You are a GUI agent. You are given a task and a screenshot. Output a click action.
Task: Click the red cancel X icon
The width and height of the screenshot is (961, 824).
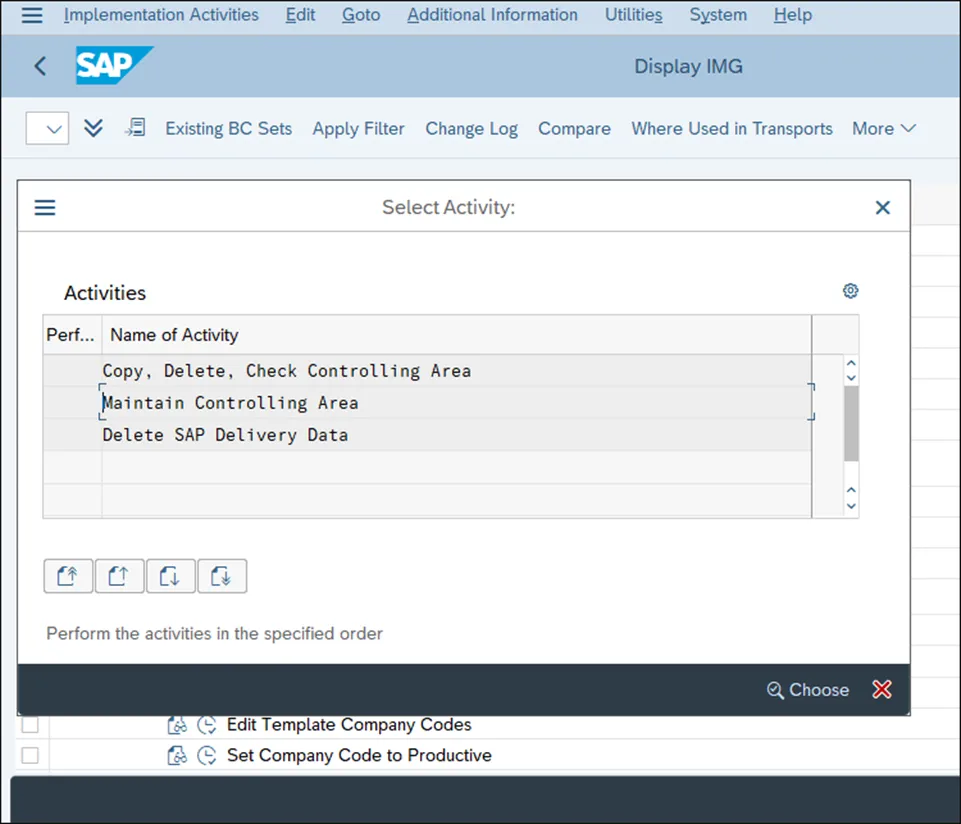[881, 689]
